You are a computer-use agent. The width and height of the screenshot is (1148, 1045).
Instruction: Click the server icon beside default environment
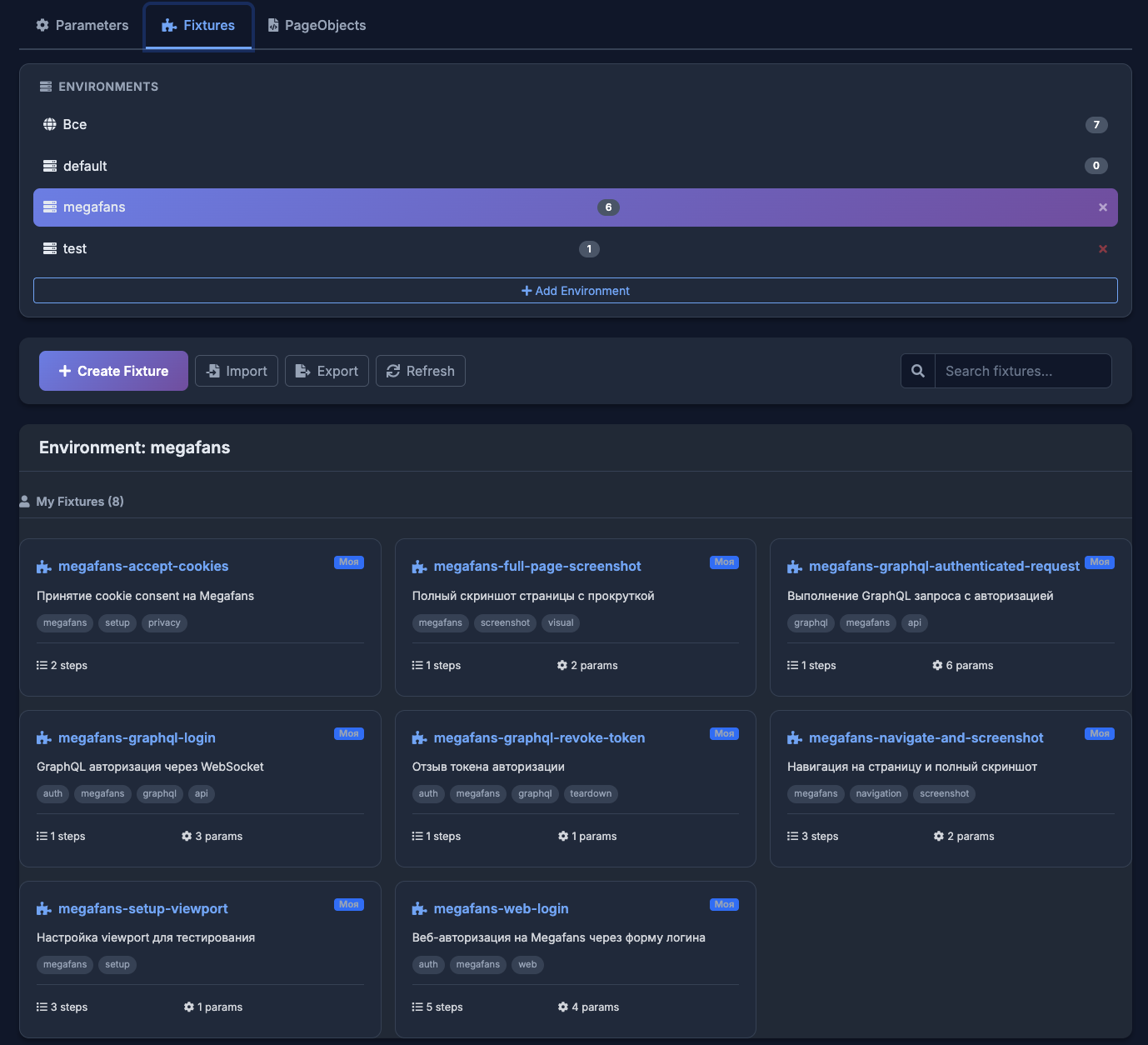pos(50,166)
